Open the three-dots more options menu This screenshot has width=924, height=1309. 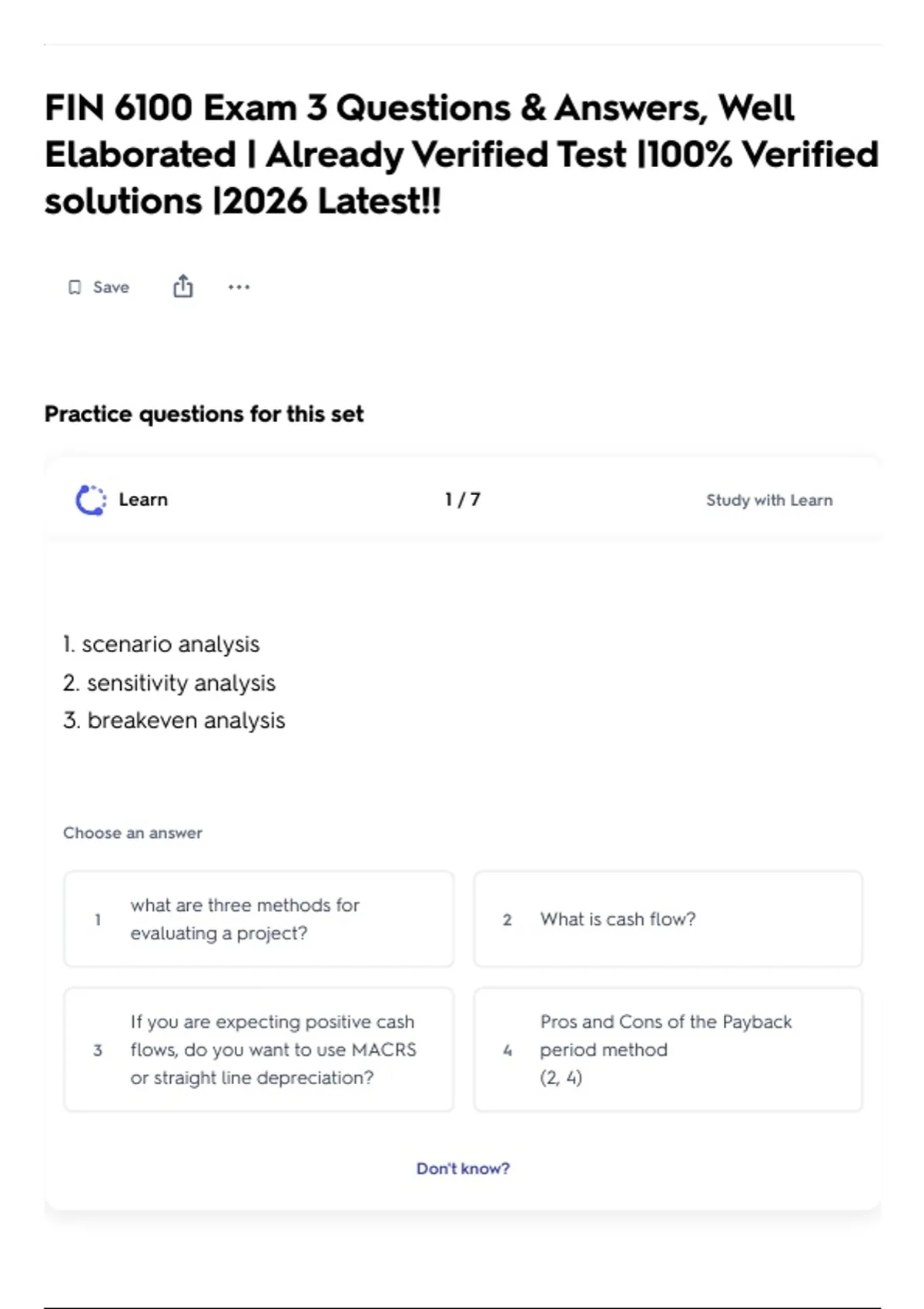(239, 287)
